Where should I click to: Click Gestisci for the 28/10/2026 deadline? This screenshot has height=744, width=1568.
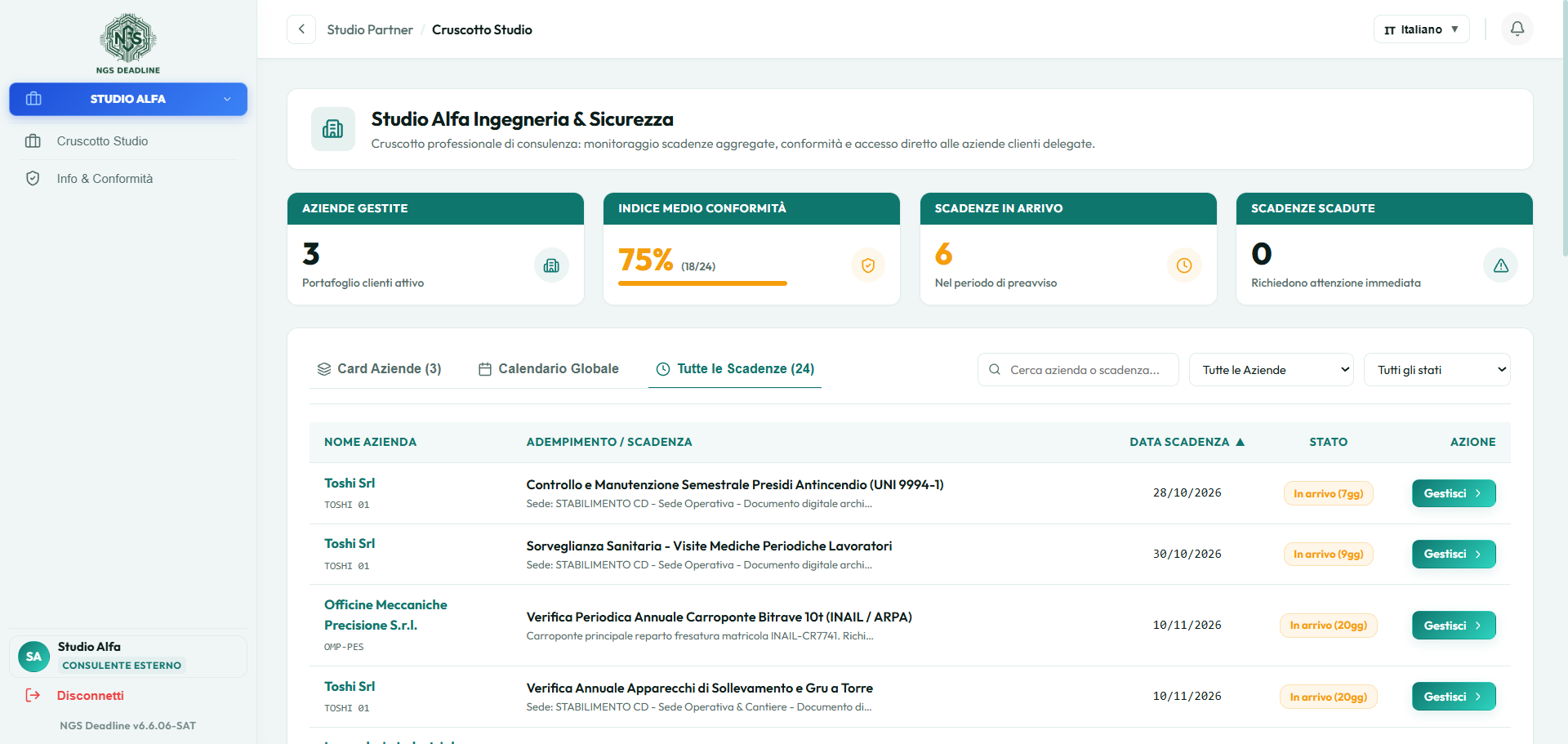point(1454,493)
